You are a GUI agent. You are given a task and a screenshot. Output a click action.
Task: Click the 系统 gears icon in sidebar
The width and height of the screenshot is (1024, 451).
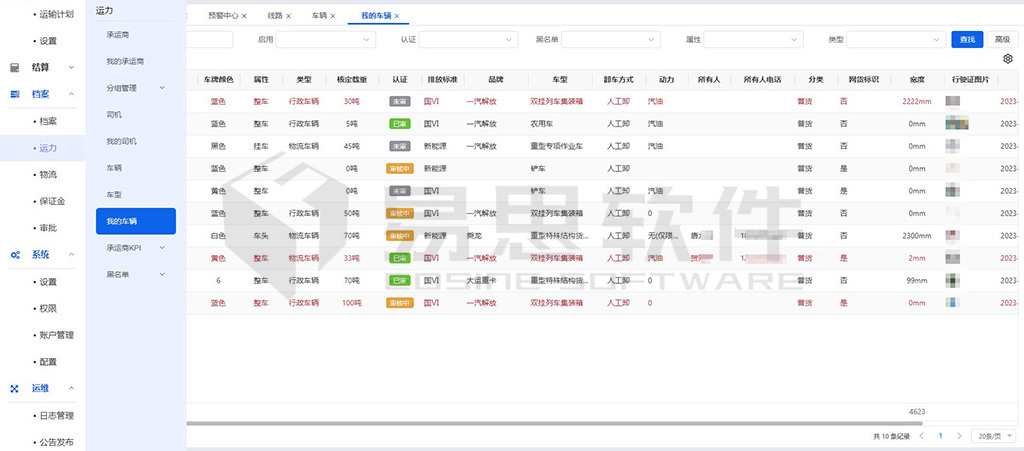(15, 255)
